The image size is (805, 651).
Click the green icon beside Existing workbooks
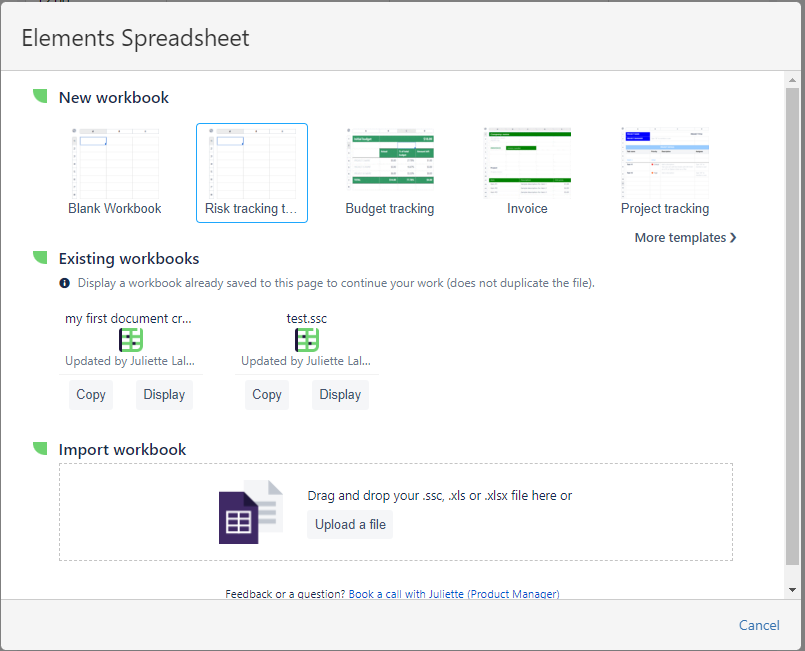coord(40,257)
